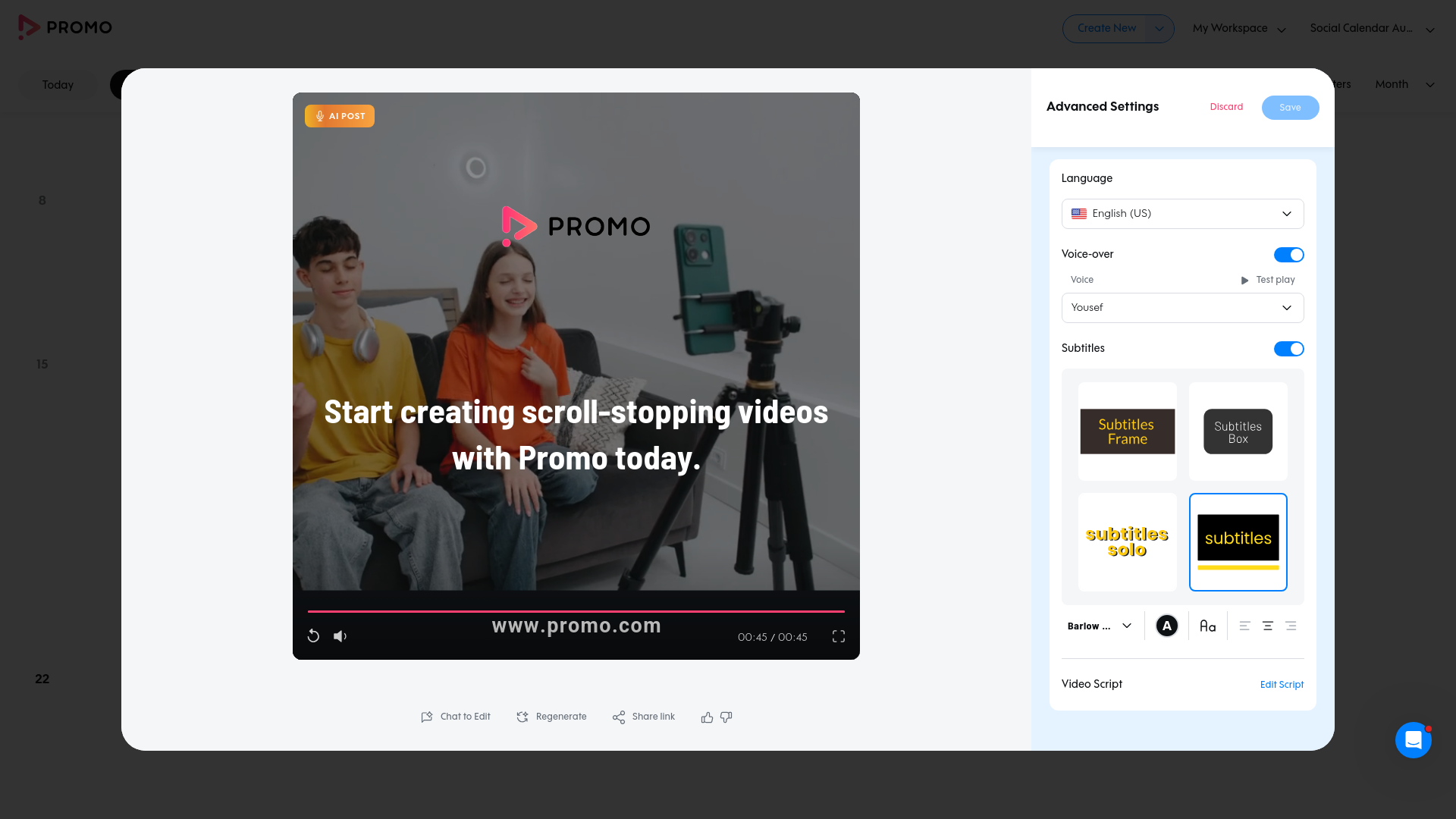The width and height of the screenshot is (1456, 819).
Task: Open the Social Calendar account dropdown
Action: [1373, 29]
